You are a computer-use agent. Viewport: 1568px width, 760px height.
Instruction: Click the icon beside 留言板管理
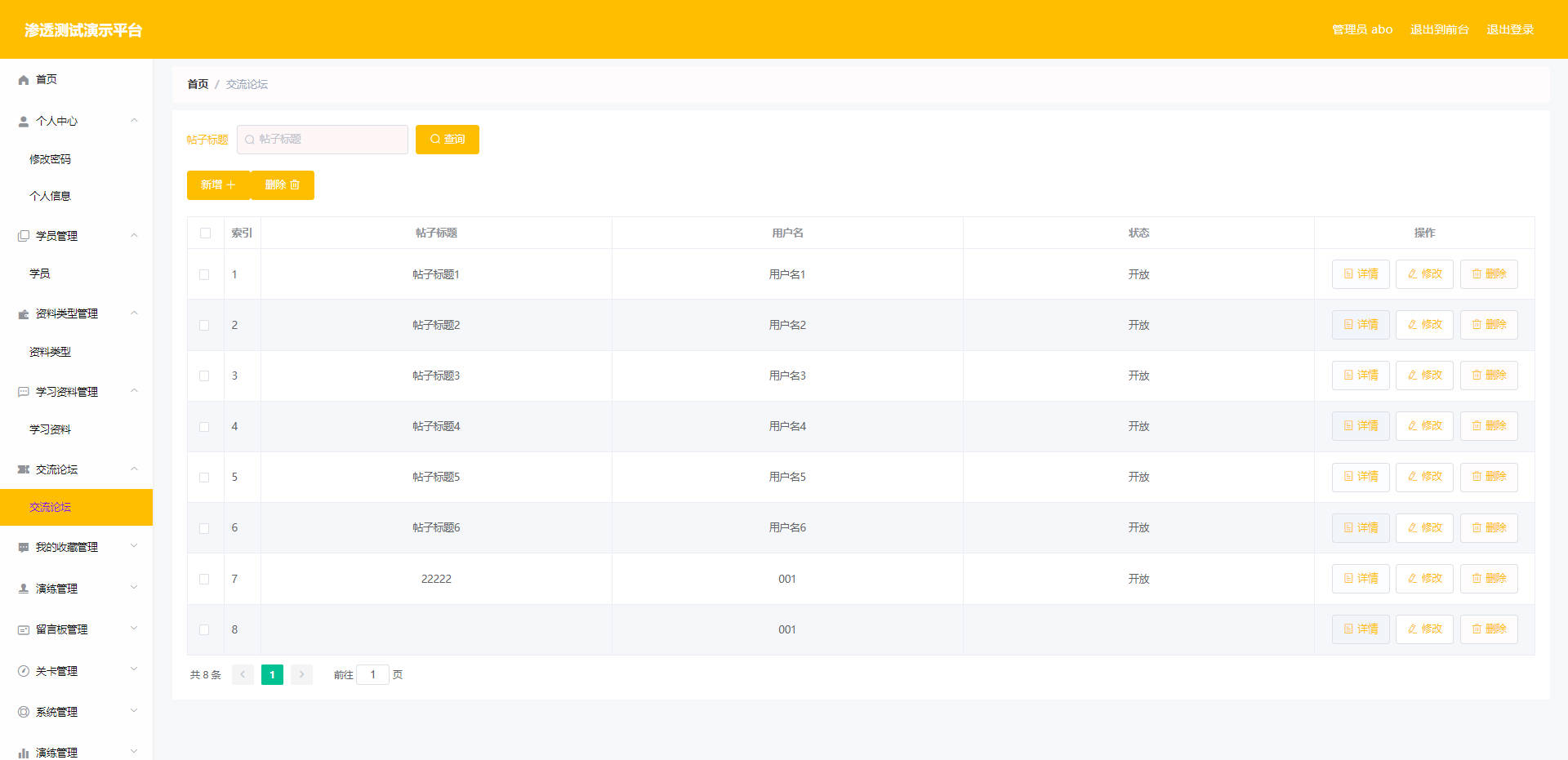(x=24, y=630)
